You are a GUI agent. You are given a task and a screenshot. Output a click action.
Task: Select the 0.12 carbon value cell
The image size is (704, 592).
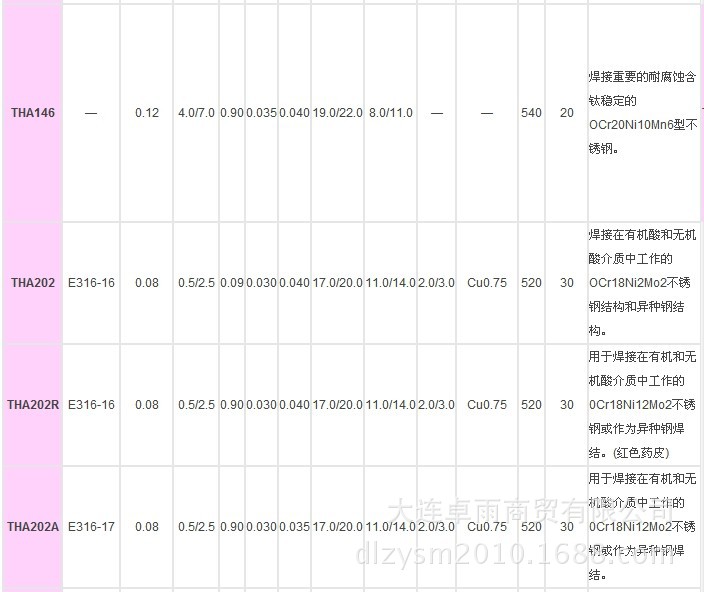coord(146,113)
